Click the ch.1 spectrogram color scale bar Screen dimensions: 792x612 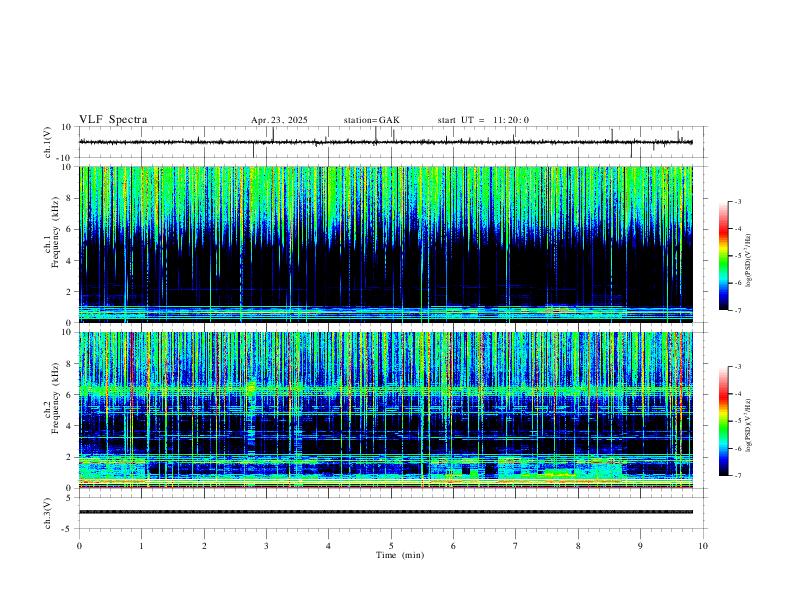point(723,256)
